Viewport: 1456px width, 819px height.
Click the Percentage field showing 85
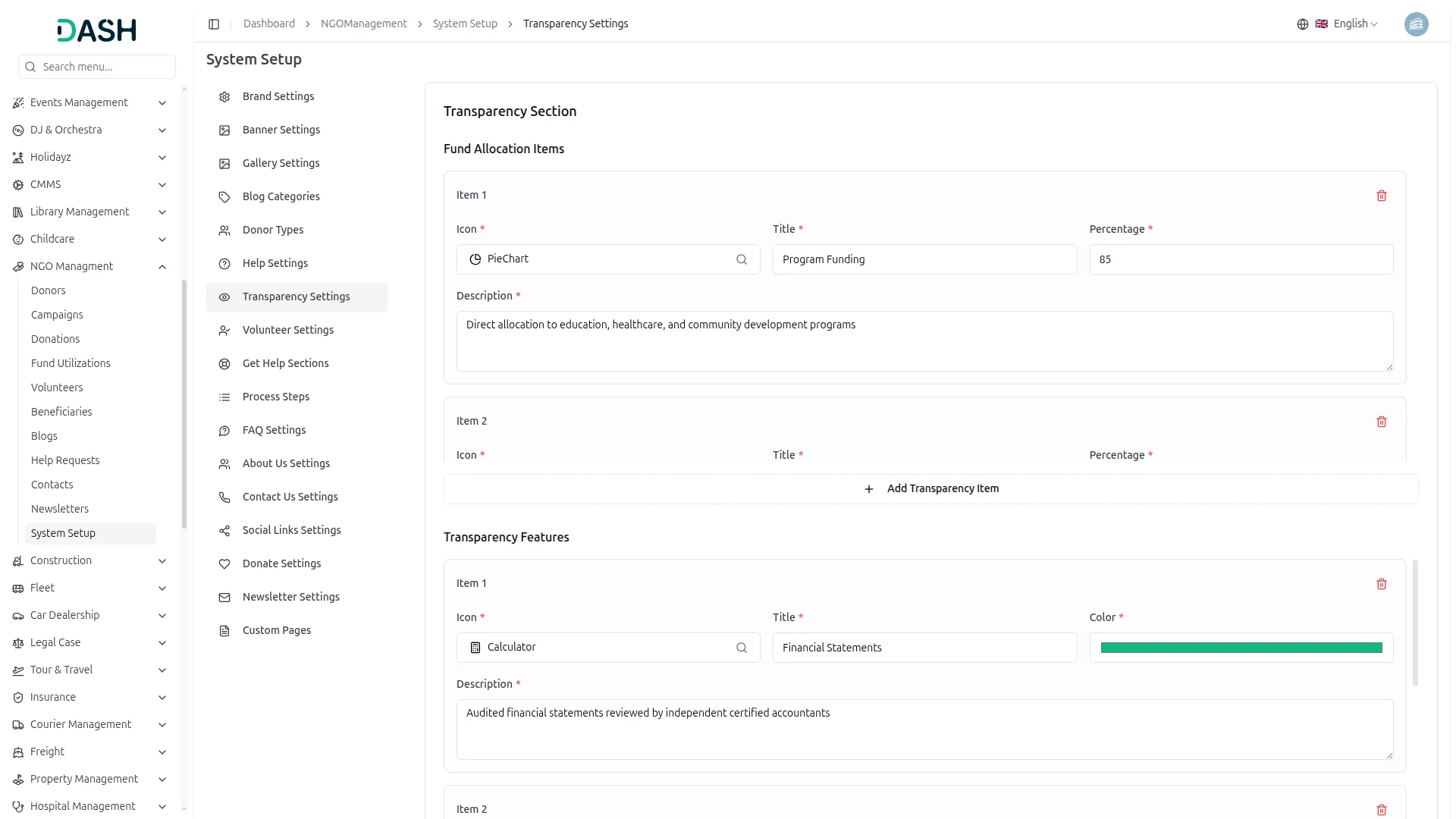[1241, 259]
